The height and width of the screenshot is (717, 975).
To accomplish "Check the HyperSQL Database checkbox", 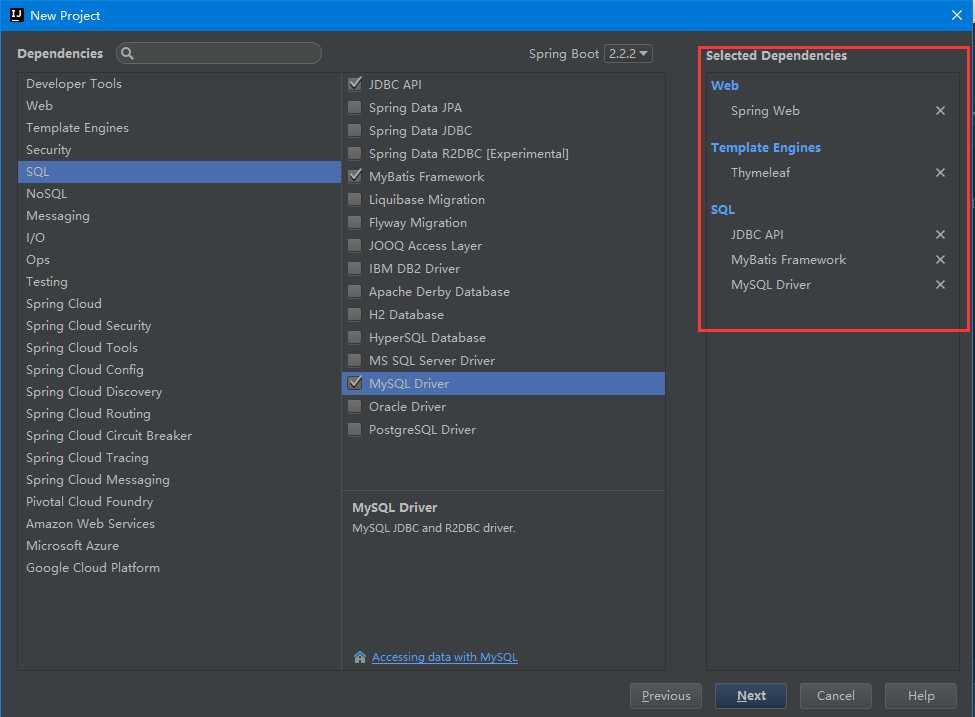I will [x=354, y=337].
